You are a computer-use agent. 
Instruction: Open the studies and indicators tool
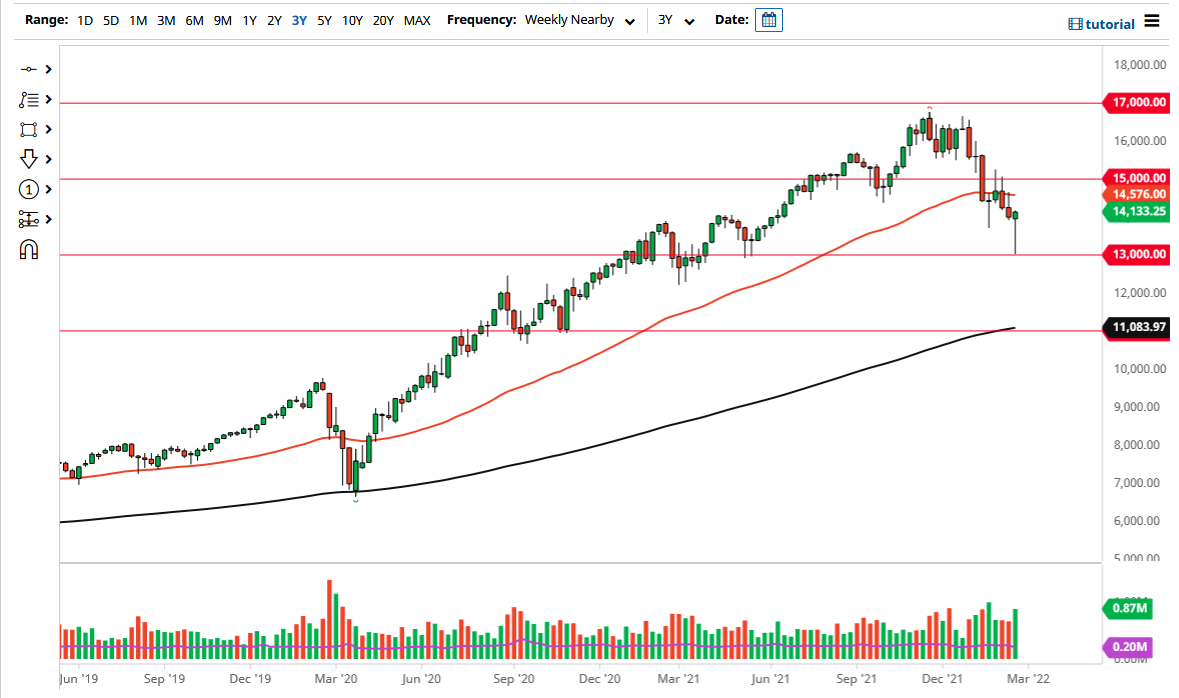pyautogui.click(x=29, y=99)
